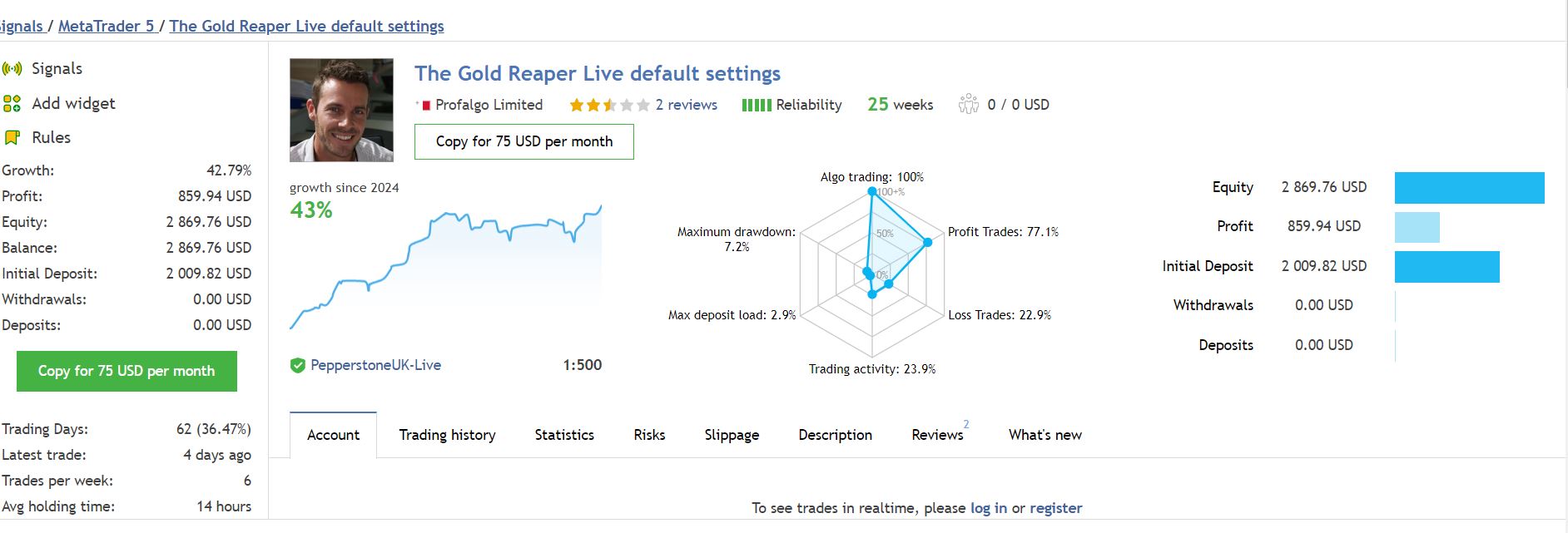Follow the log in link
The width and height of the screenshot is (1568, 533).
989,508
